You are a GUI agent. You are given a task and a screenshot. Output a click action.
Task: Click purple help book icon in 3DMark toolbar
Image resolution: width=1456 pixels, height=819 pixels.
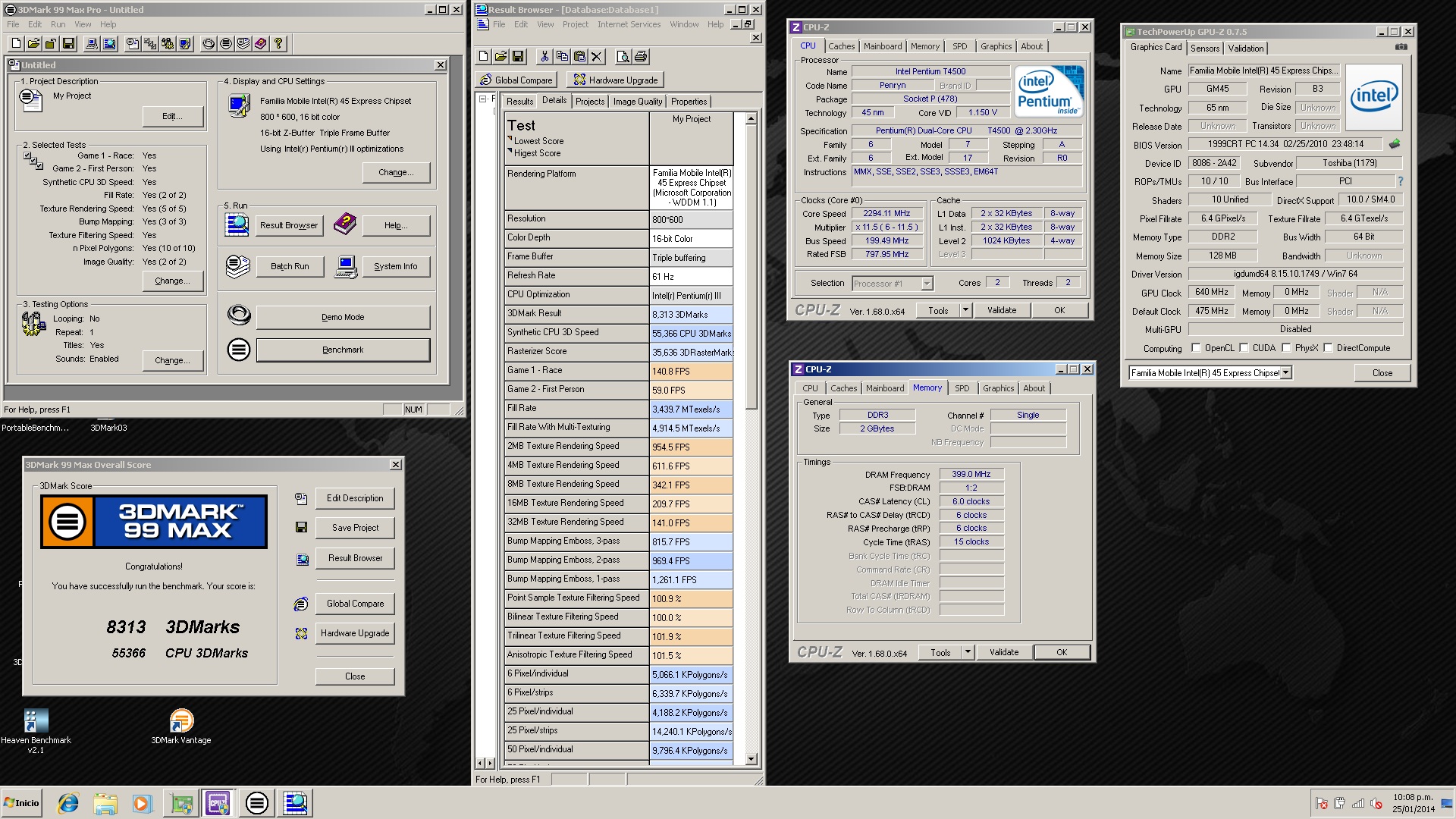click(x=261, y=44)
